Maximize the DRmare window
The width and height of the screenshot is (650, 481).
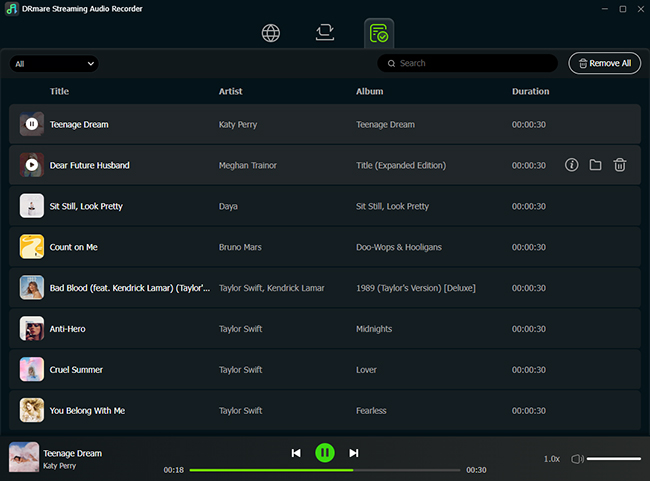(623, 9)
